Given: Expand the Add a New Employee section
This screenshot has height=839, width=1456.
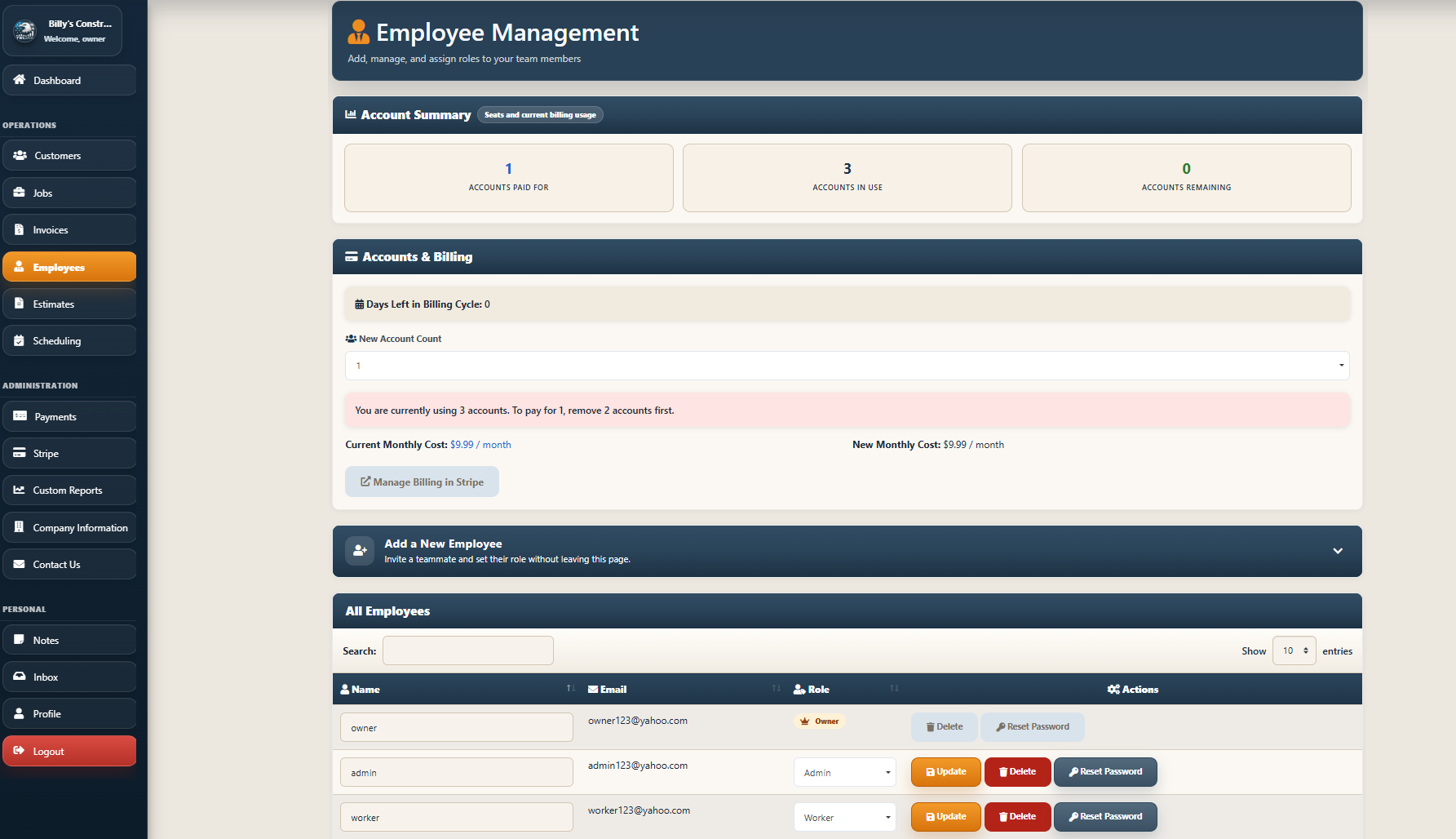Looking at the screenshot, I should point(1338,551).
